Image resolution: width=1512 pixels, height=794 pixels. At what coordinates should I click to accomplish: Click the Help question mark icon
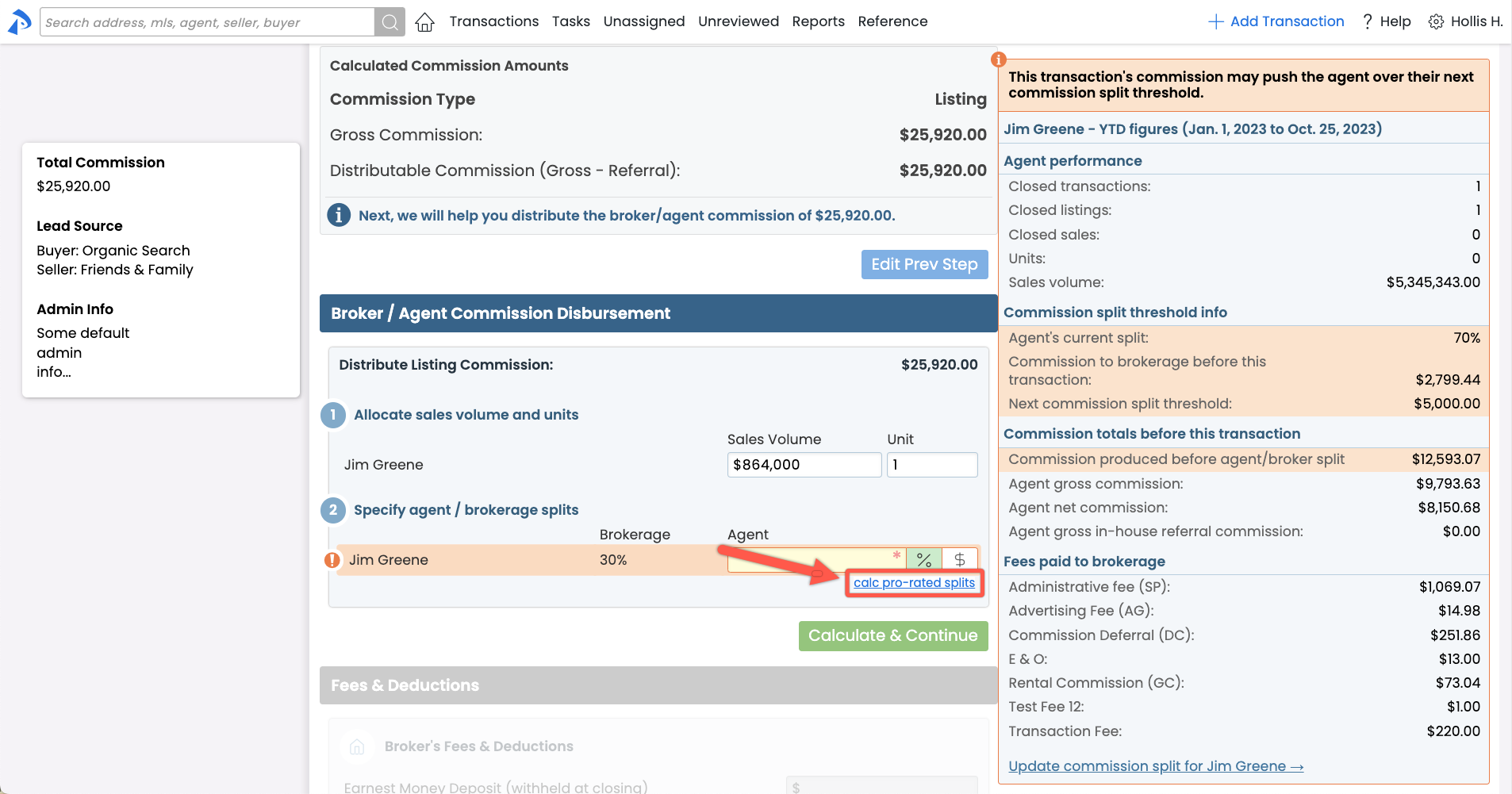1368,22
